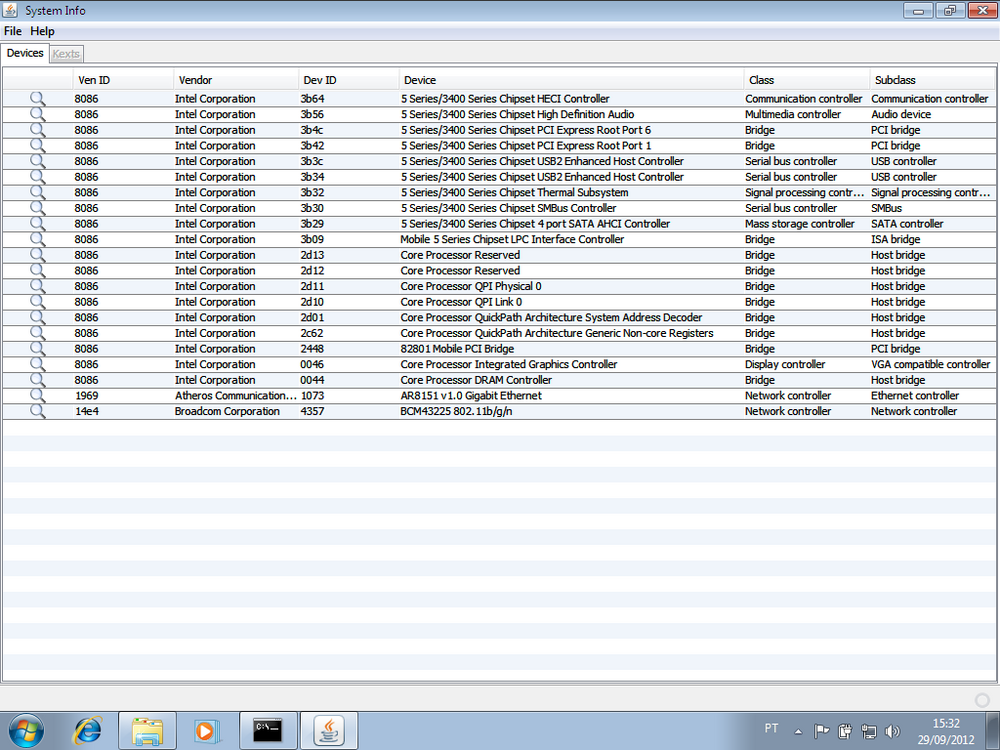Sort by the Vendor column header

coord(195,80)
